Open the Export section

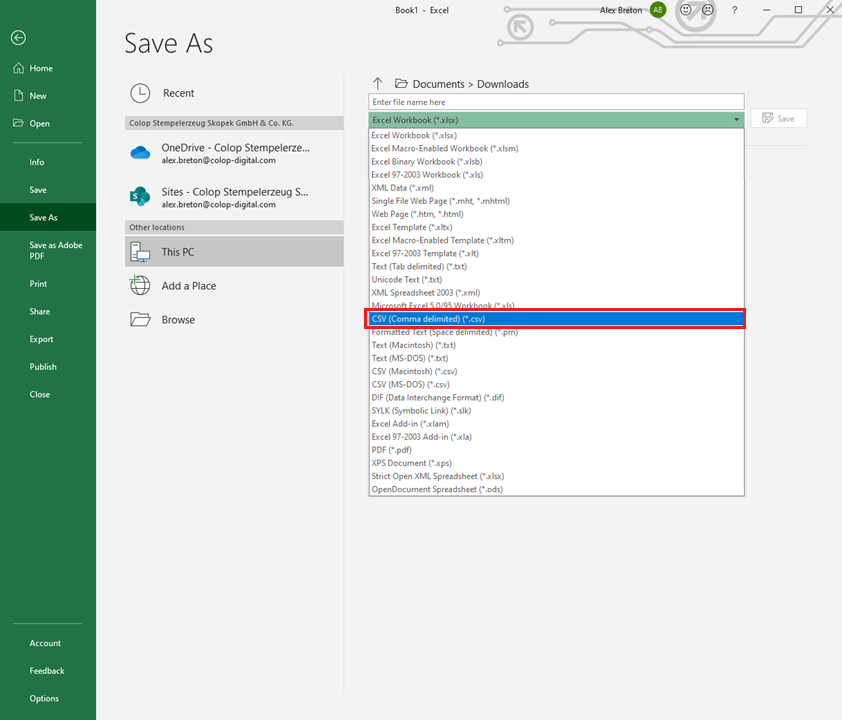43,338
